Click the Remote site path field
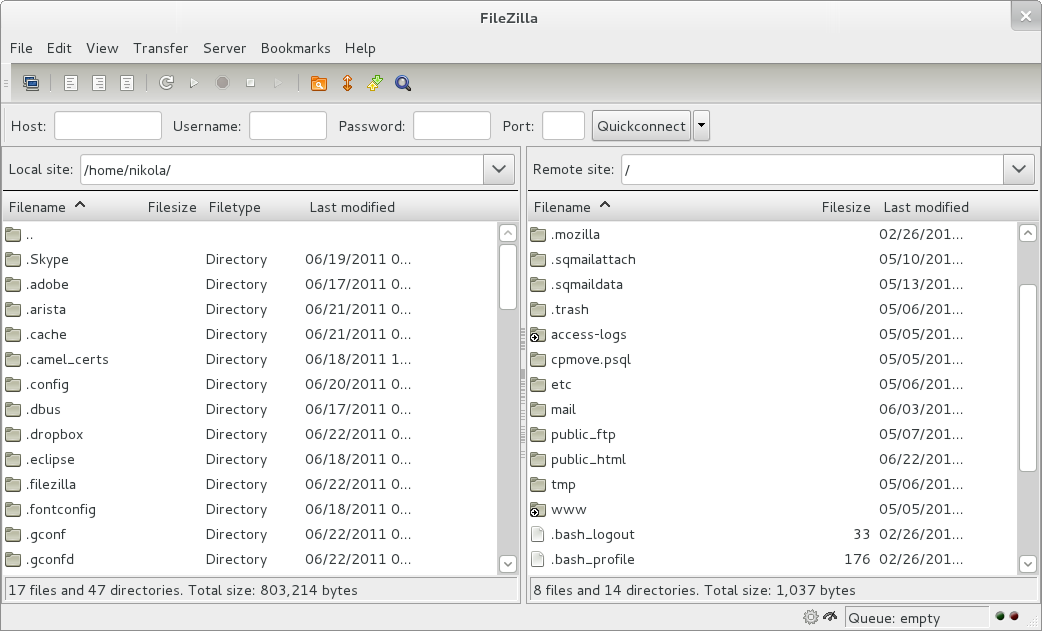Screen dimensions: 1042x631 click(x=812, y=169)
